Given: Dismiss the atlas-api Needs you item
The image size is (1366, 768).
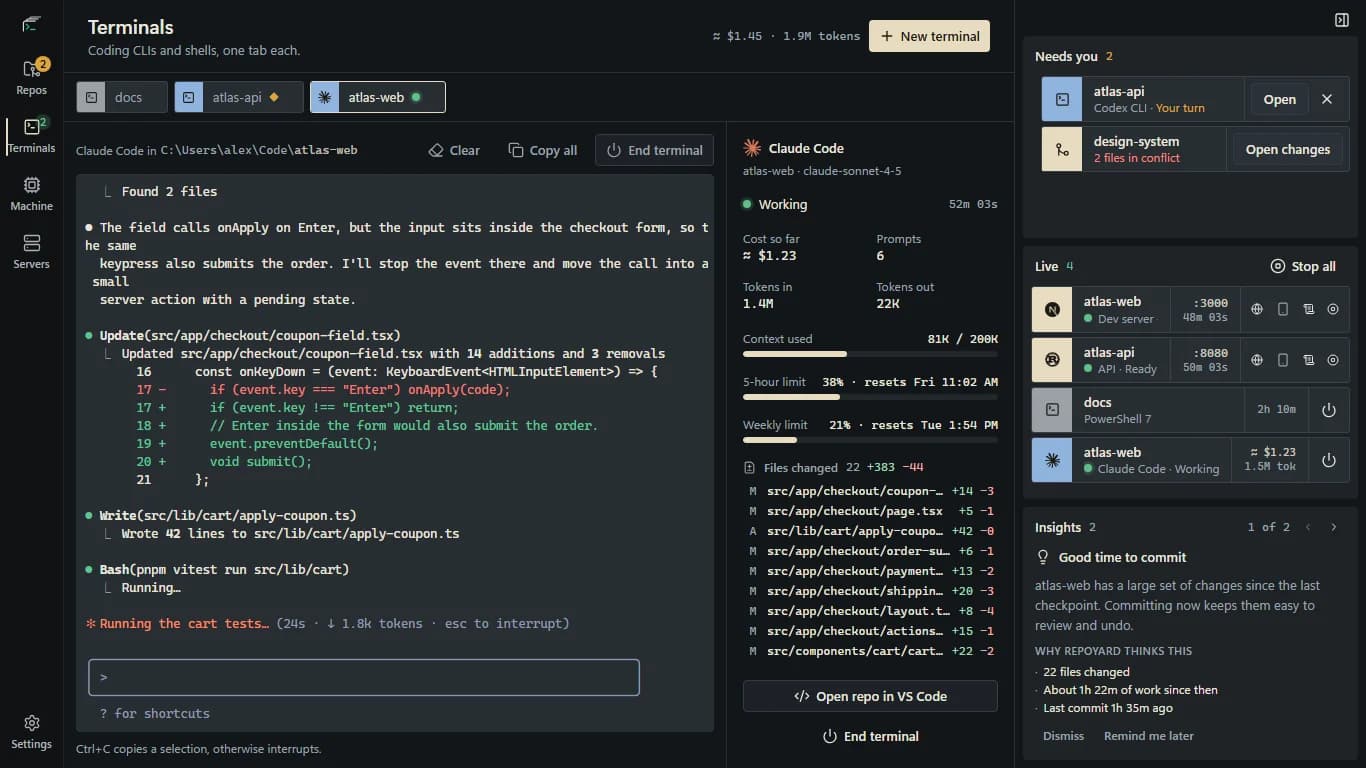Looking at the screenshot, I should tap(1327, 99).
